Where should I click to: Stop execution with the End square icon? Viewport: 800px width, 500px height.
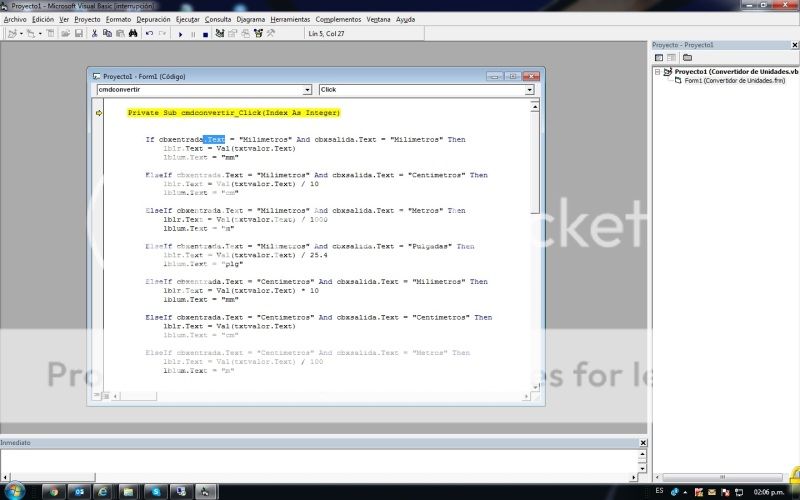(x=206, y=34)
